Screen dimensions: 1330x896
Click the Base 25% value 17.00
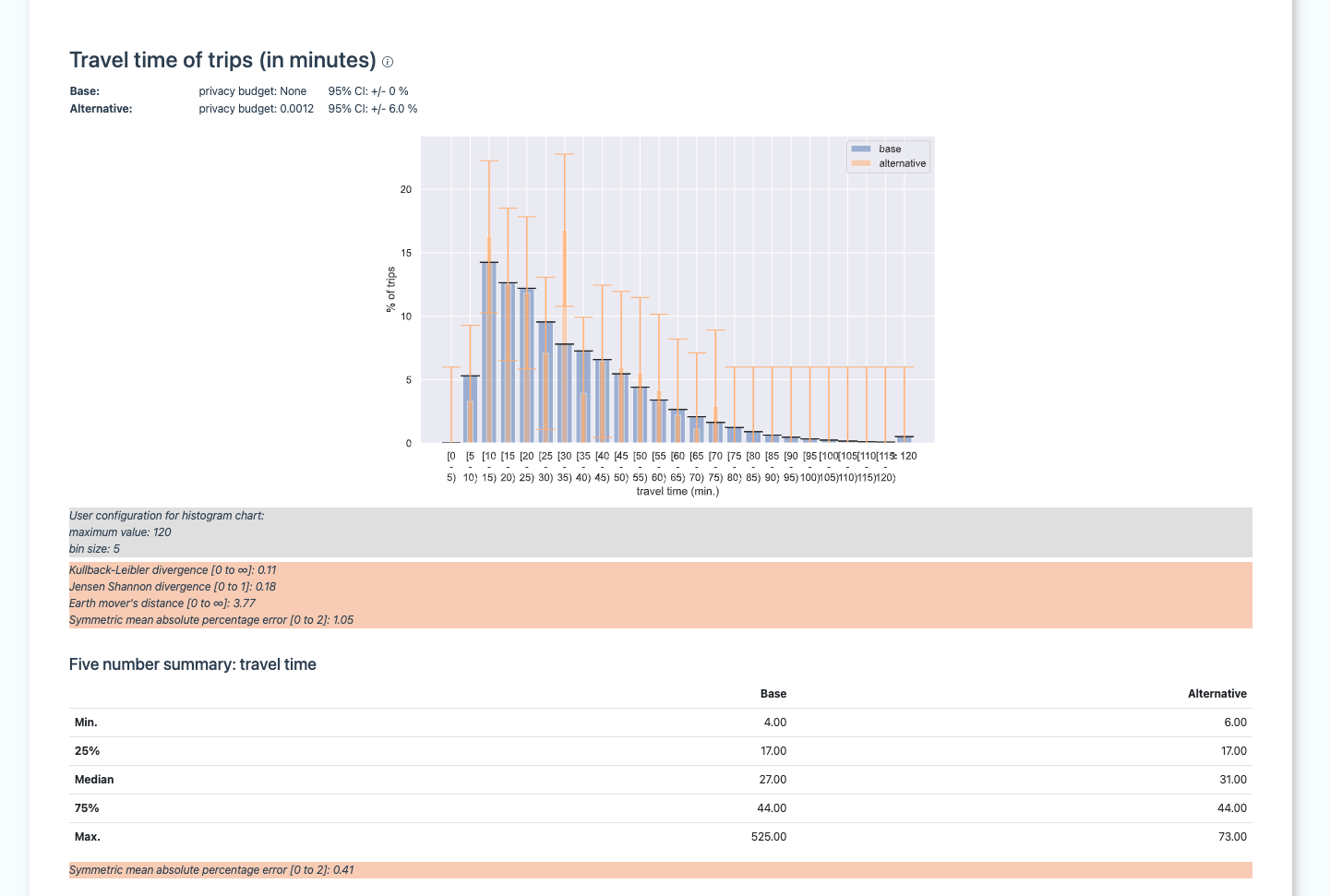(773, 751)
